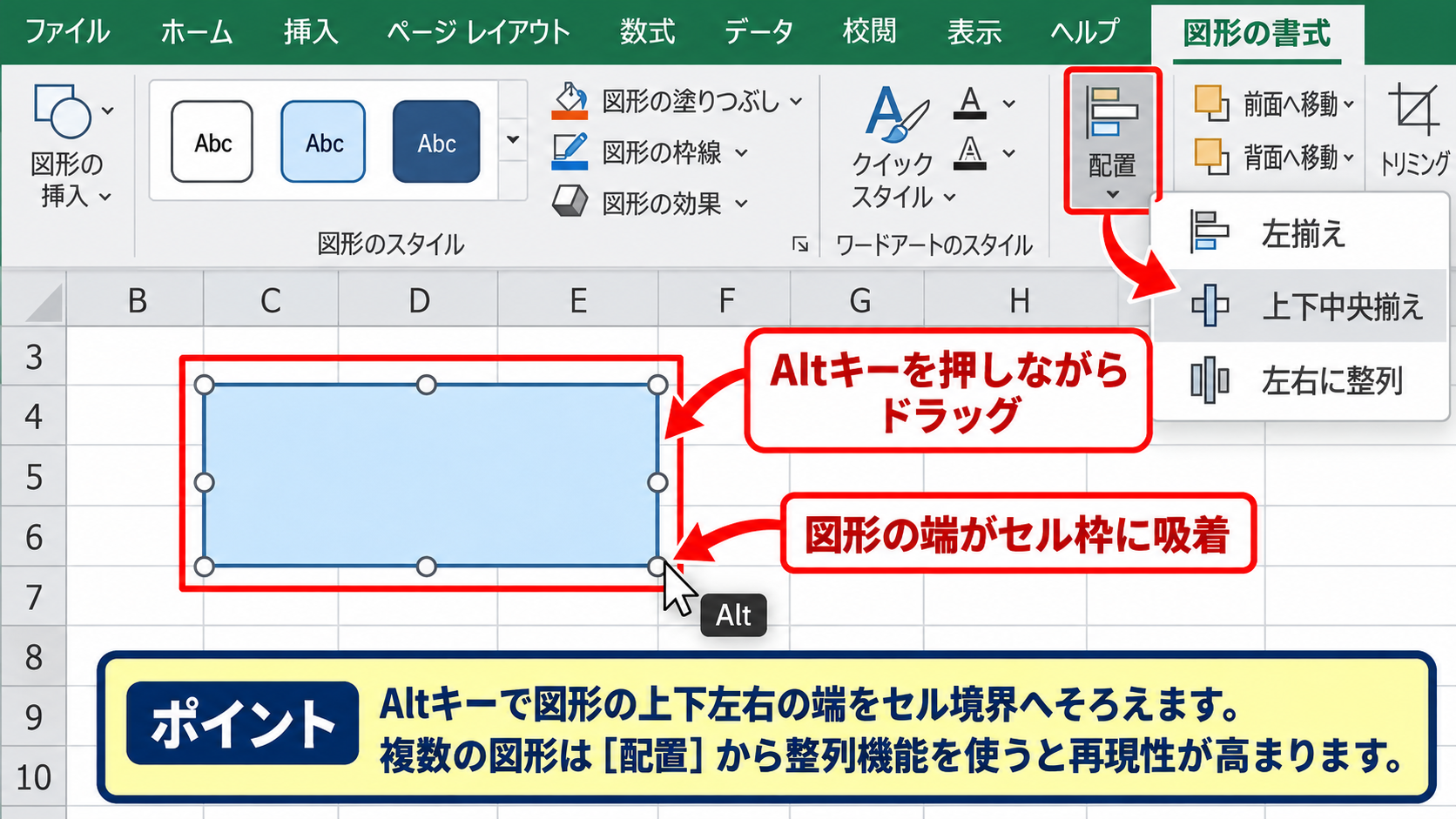Open the 図形の挿入 shapes icon
Viewport: 1456px width, 819px height.
62,111
